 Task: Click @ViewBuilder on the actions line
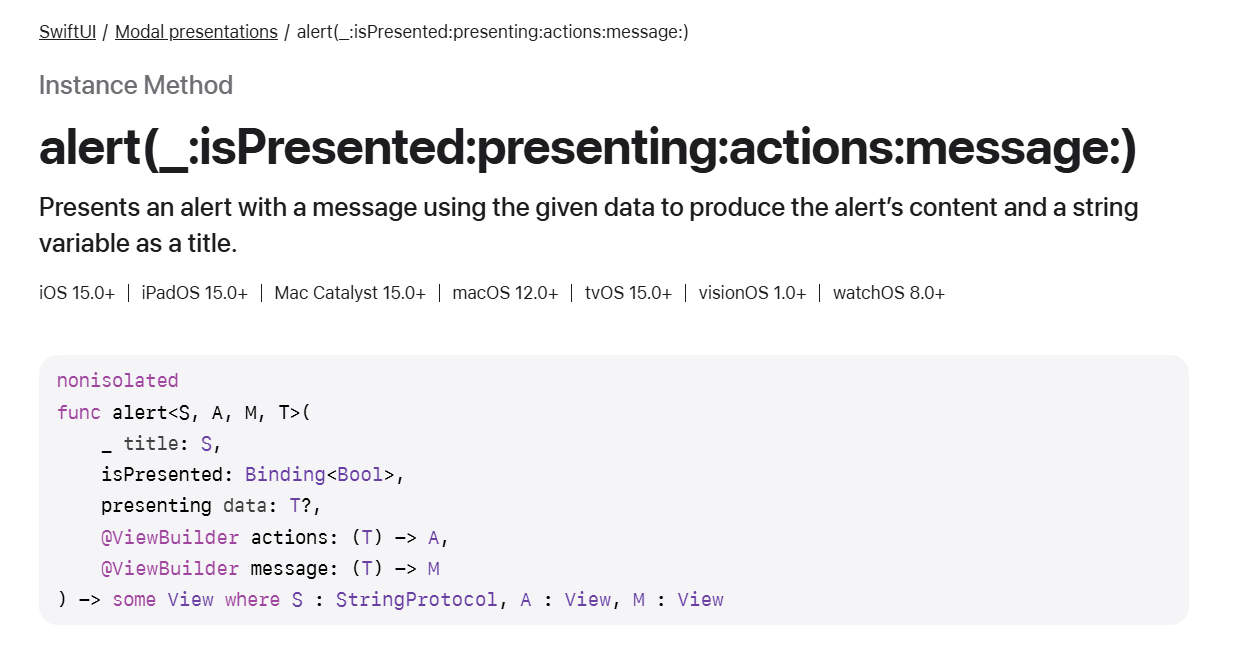(170, 538)
